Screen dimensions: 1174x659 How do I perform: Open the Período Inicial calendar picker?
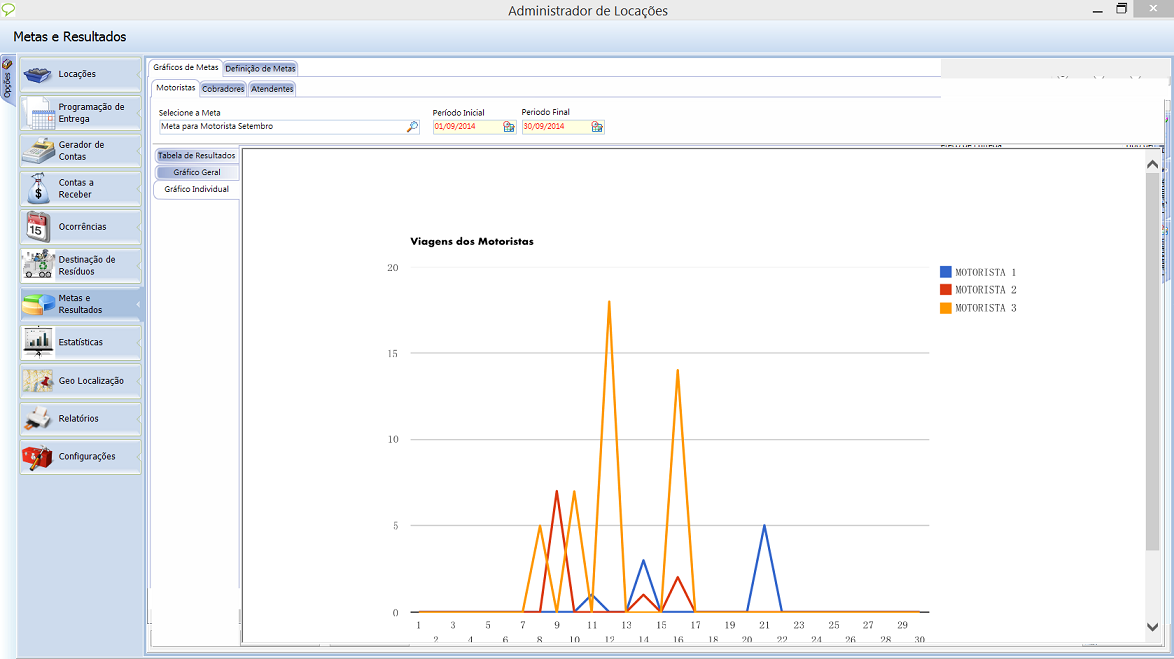click(x=508, y=127)
